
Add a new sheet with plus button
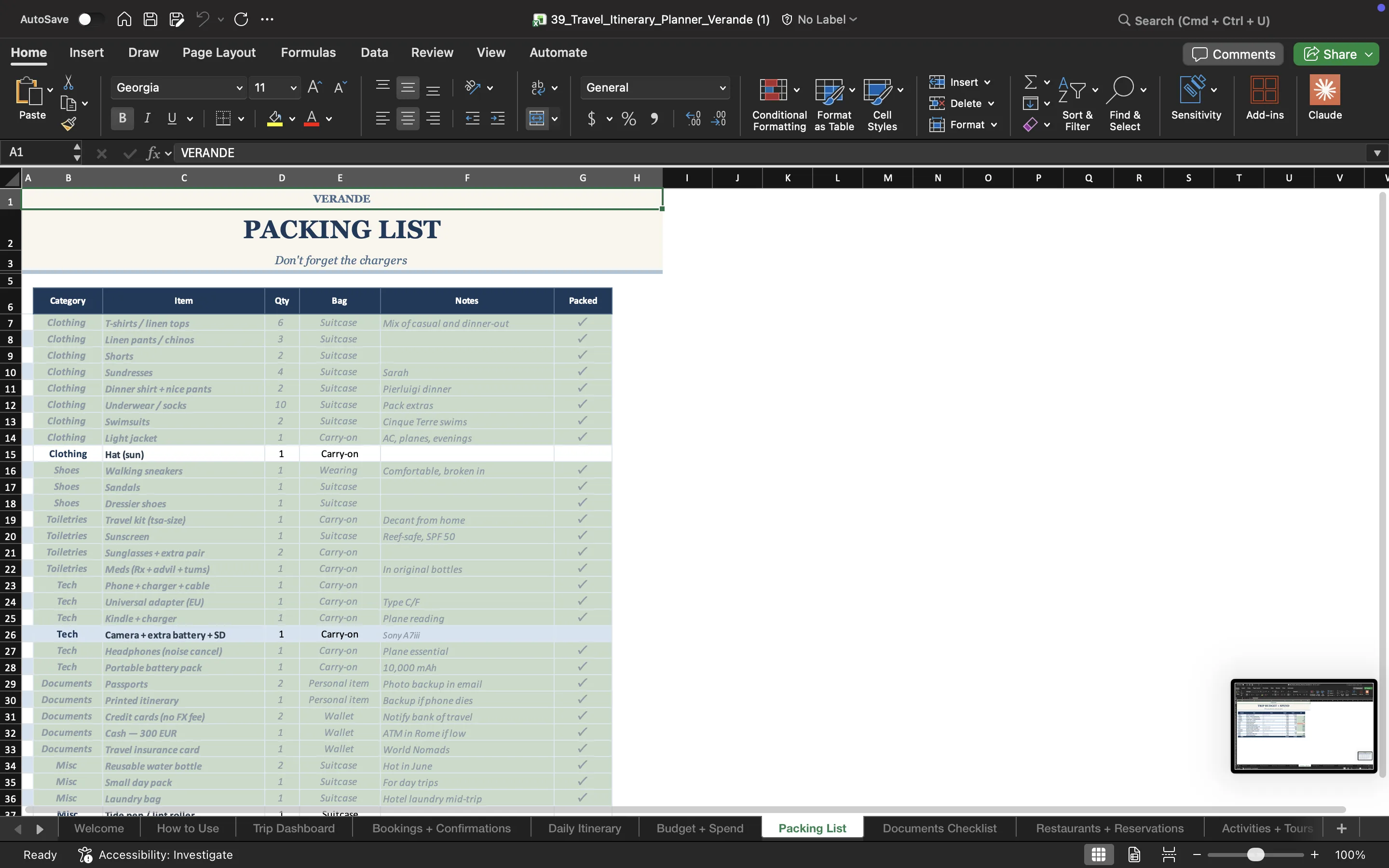pos(1341,828)
